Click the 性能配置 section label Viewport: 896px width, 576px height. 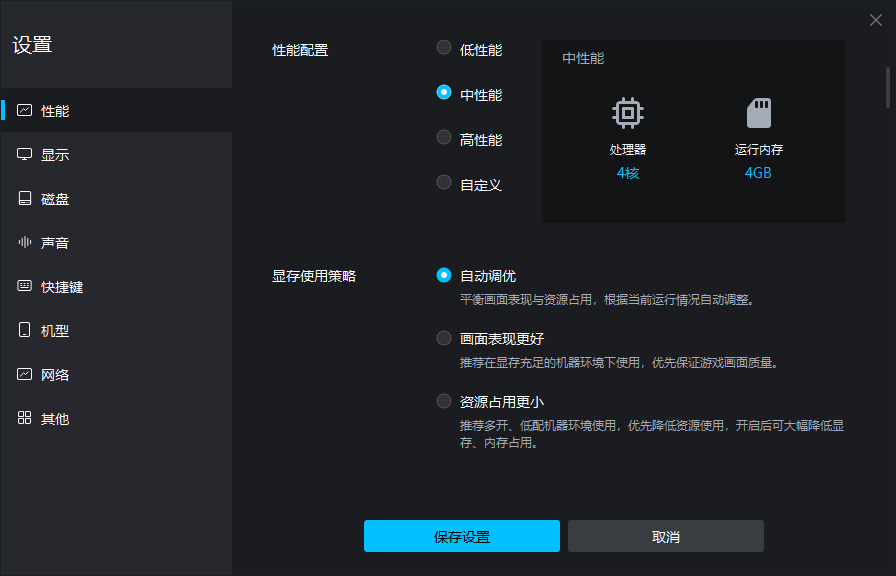(x=300, y=50)
